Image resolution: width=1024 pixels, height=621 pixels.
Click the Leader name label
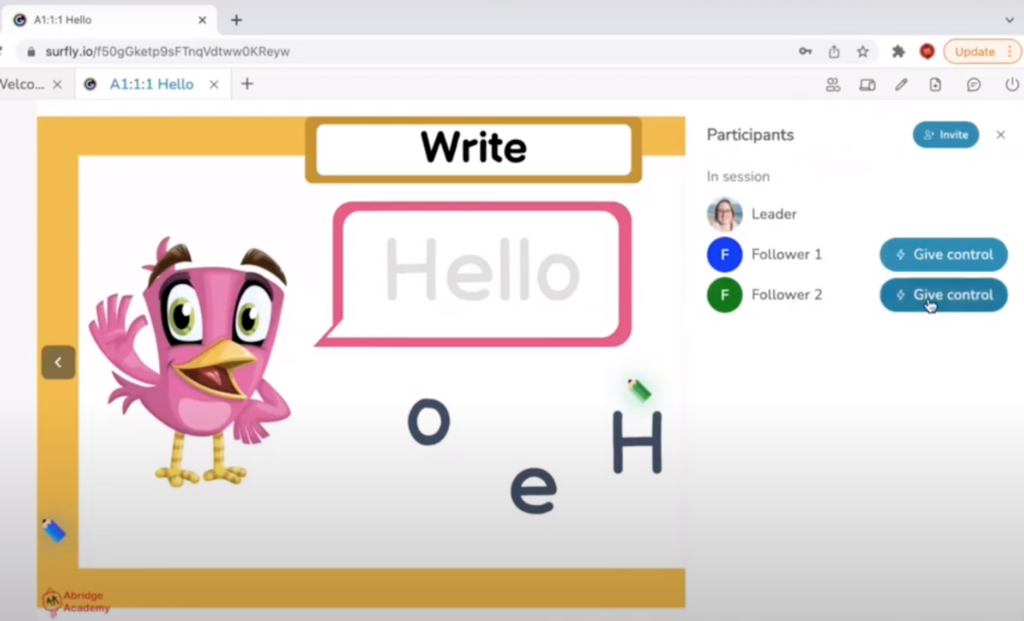pyautogui.click(x=774, y=214)
